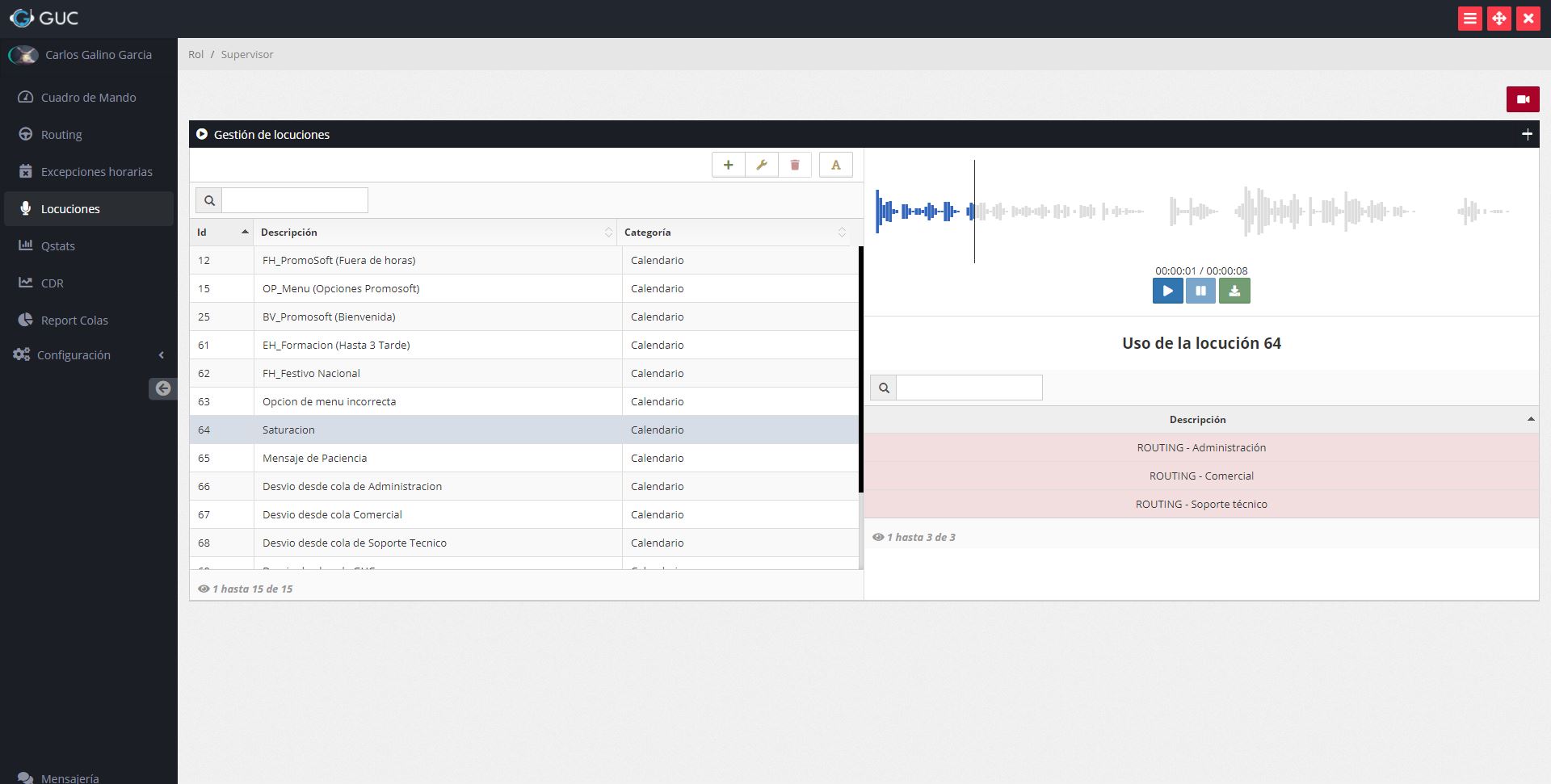Click Id cell 61
The width and height of the screenshot is (1551, 784).
(221, 345)
